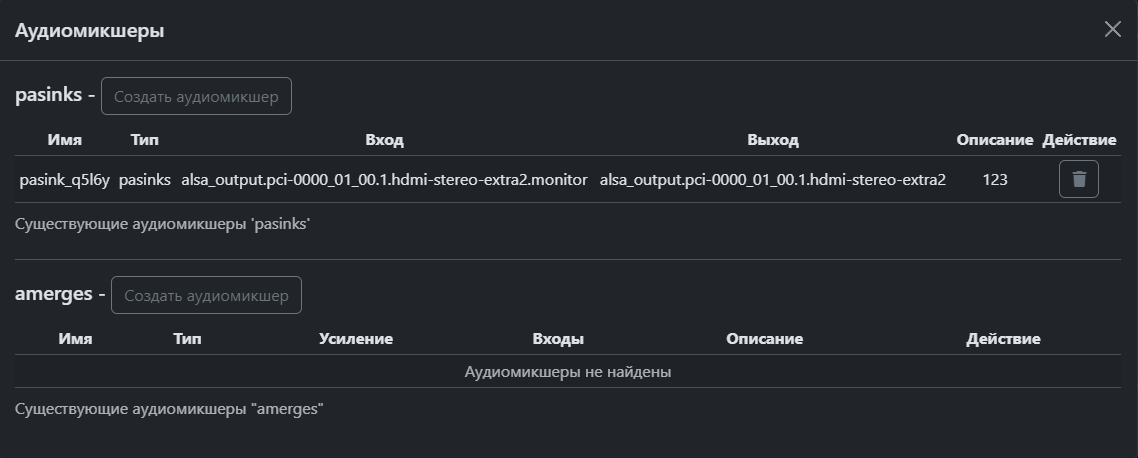Click the pasinks table Имя header

[64, 140]
